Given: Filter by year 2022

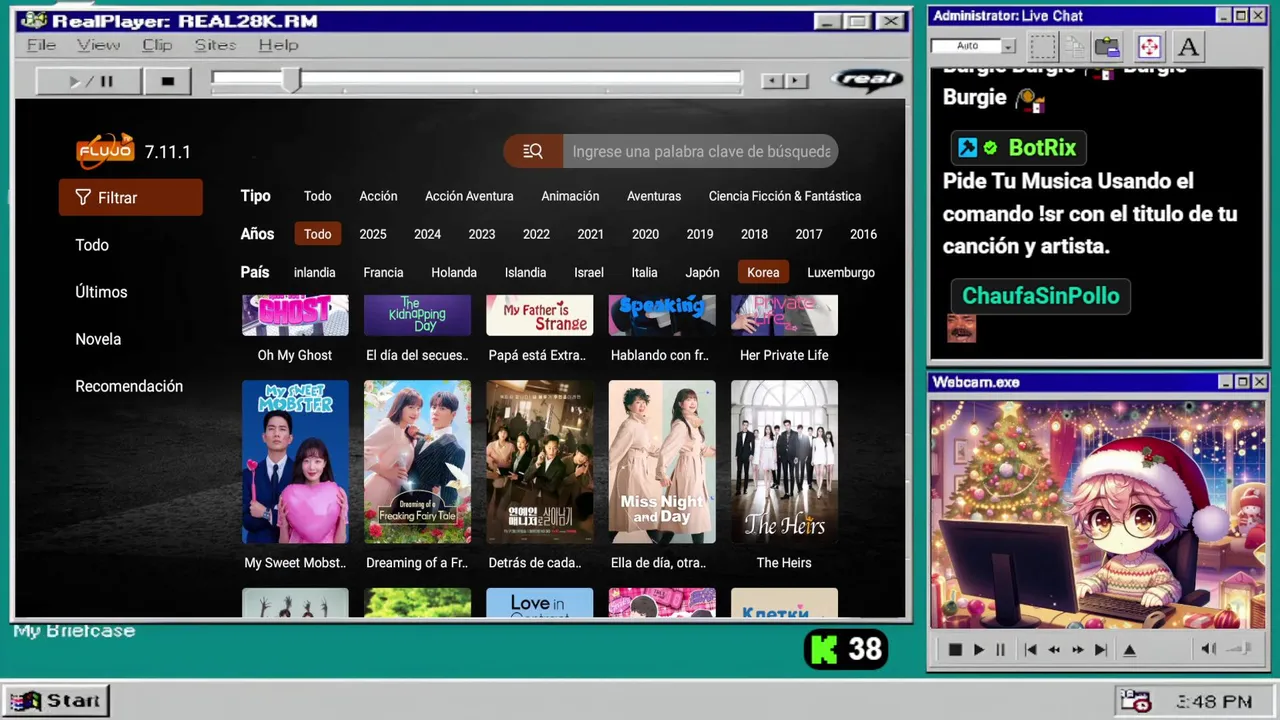Looking at the screenshot, I should pyautogui.click(x=536, y=234).
